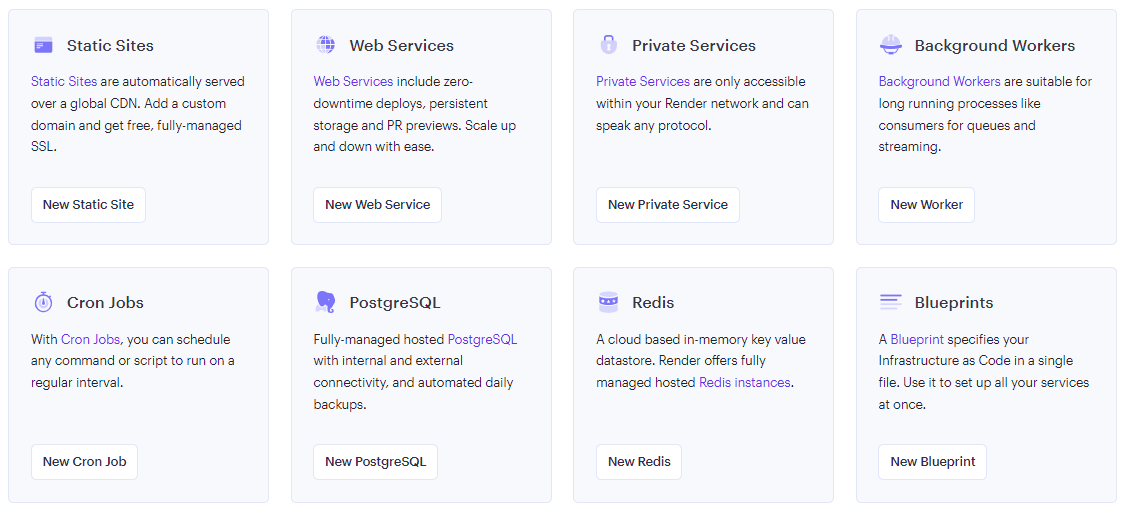This screenshot has width=1126, height=515.
Task: Open the purple Web Services link
Action: click(353, 81)
